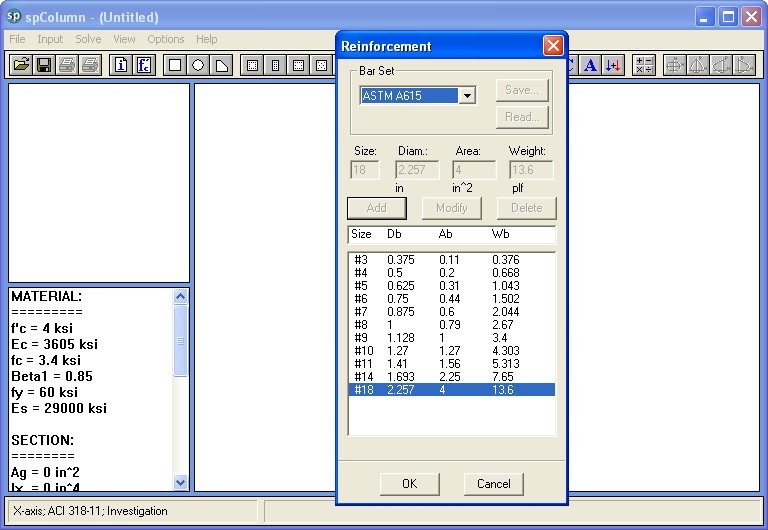Click the Diam. input field showing 2.257
768x530 pixels.
417,170
